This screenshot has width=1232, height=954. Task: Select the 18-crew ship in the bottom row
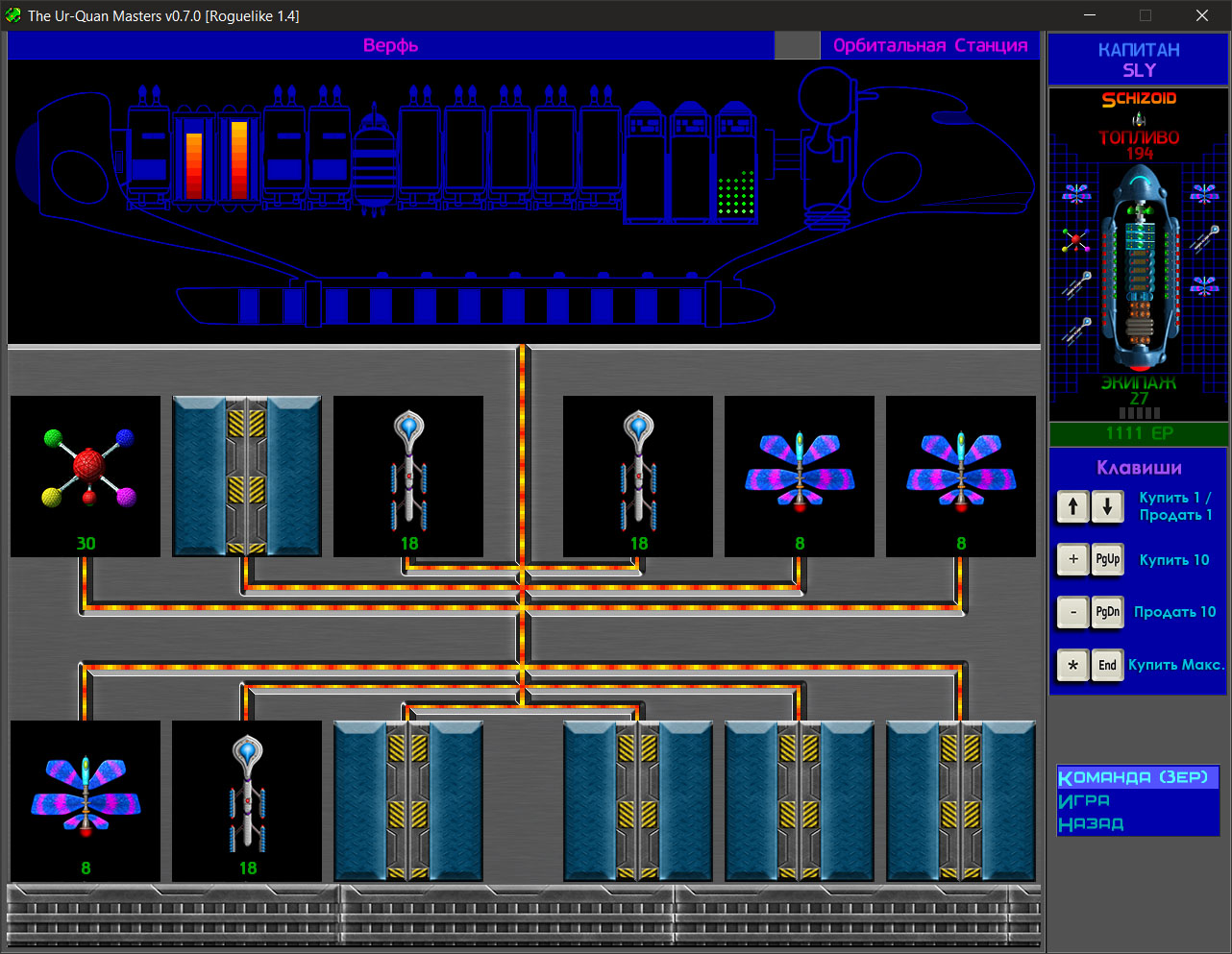click(x=247, y=801)
